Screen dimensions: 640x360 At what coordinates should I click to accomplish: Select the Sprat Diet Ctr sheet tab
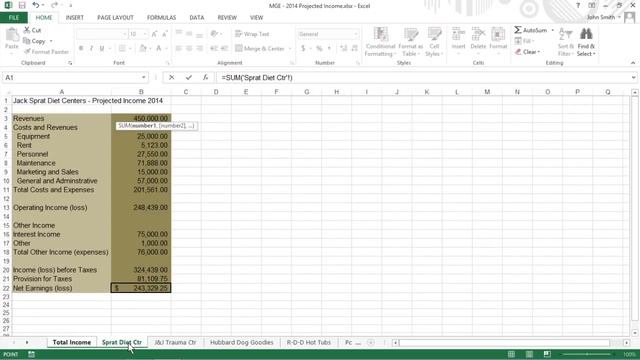(x=122, y=342)
